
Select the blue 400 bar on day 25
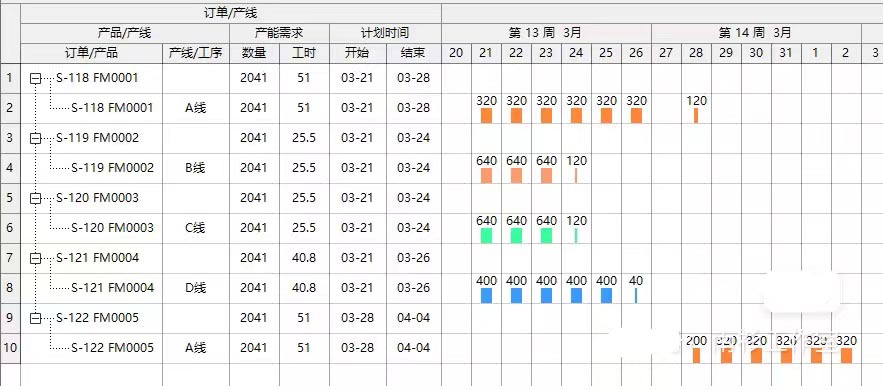[606, 295]
